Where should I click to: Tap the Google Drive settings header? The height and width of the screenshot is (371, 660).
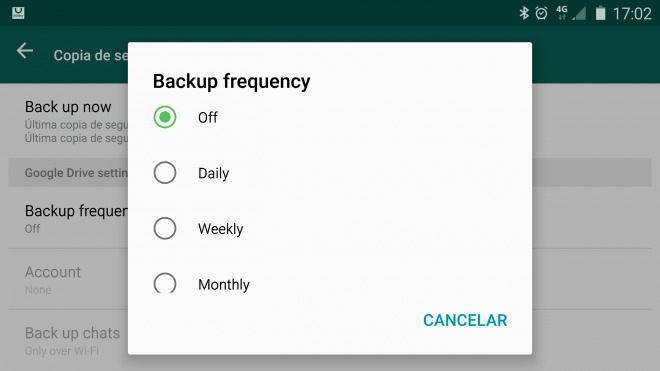click(68, 173)
